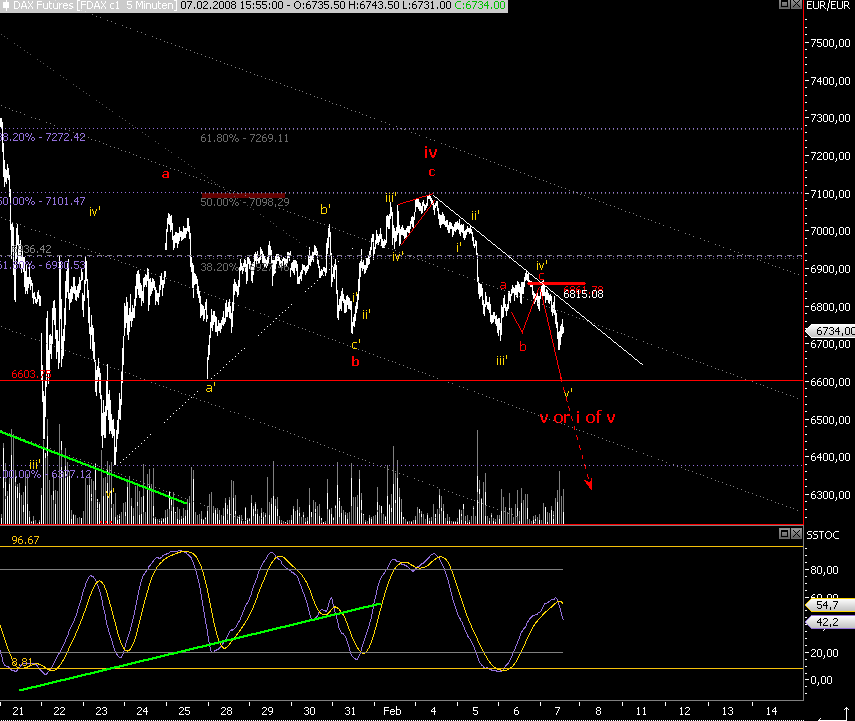Select the red 'v or i of v' annotation
Viewport: 855px width, 721px height.
[577, 418]
